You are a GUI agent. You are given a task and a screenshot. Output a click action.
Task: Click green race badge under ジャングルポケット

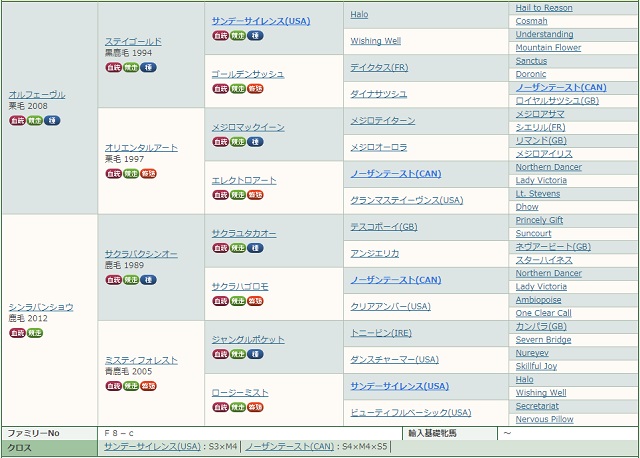click(x=238, y=354)
